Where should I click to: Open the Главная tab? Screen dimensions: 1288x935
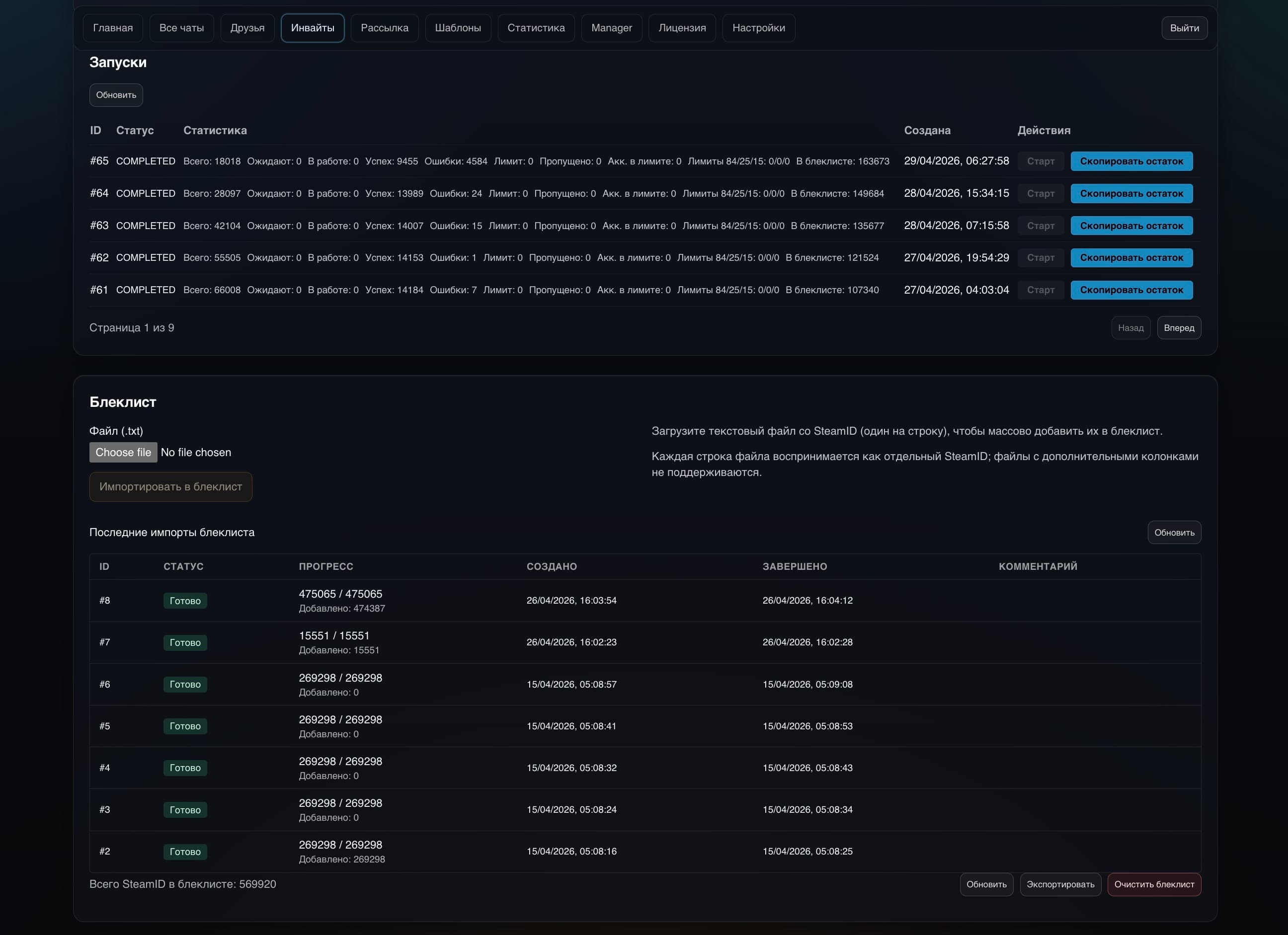112,28
